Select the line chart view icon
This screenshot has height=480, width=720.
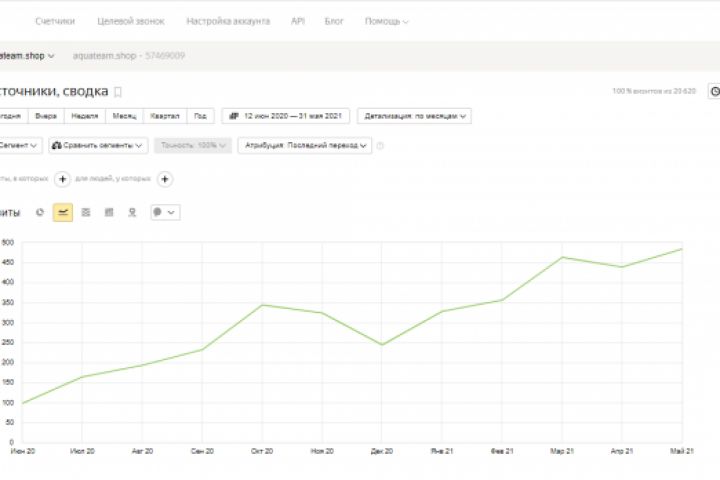tap(63, 212)
